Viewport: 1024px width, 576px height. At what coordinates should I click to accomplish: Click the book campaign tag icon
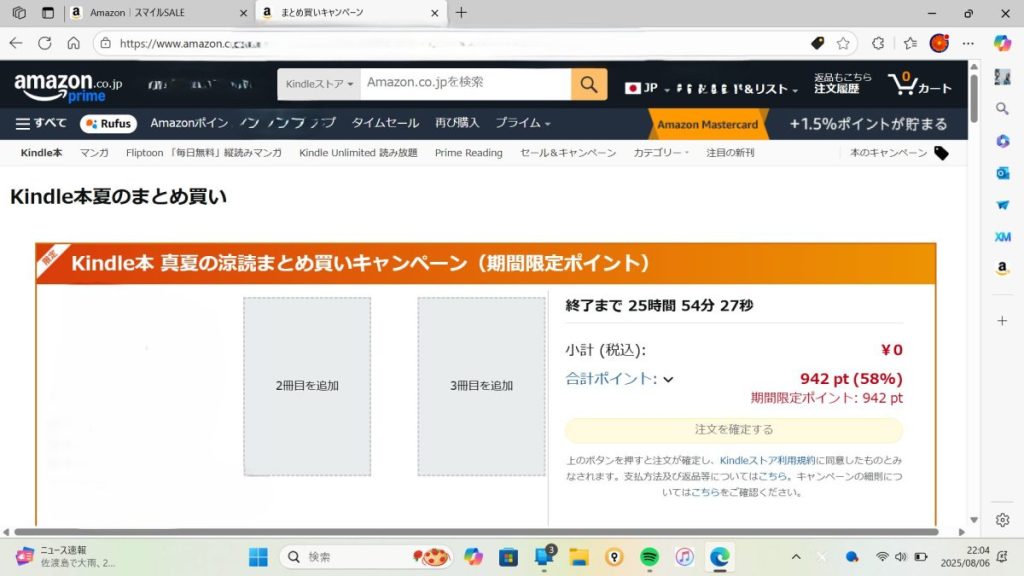click(941, 153)
